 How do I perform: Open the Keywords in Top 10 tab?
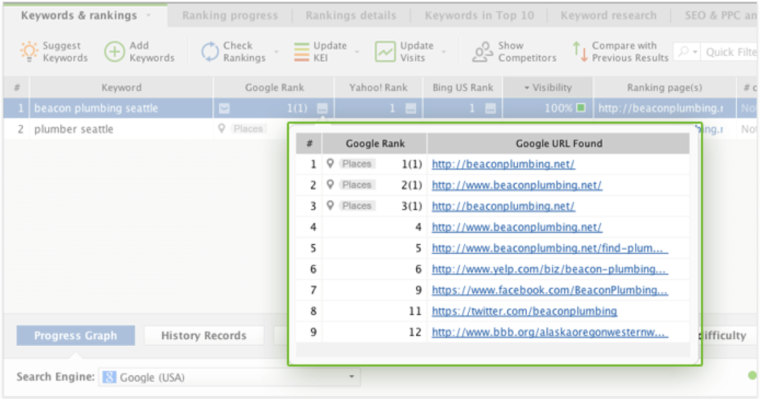(479, 16)
